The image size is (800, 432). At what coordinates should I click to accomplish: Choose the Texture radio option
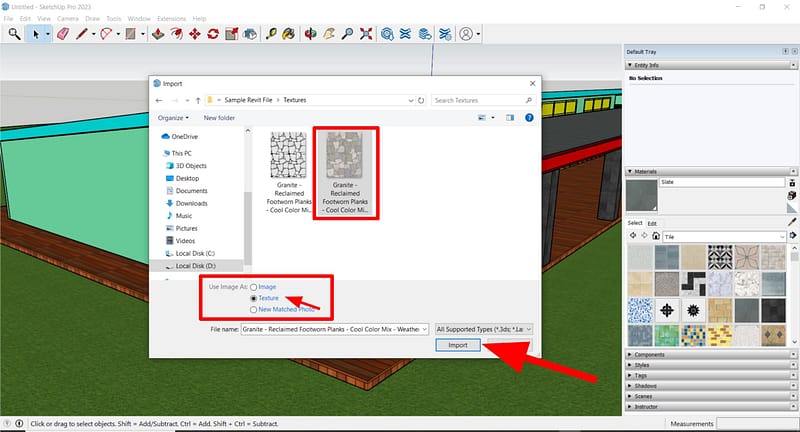(254, 298)
